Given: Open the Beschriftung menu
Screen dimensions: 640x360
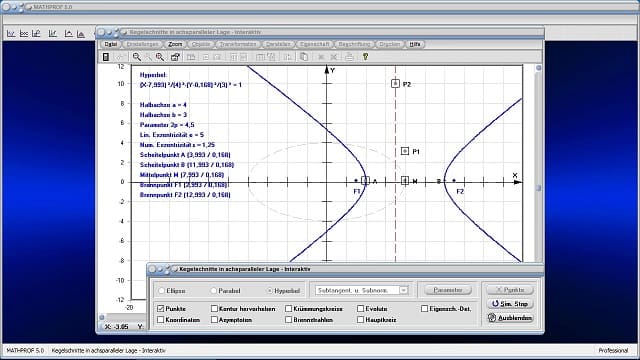Looking at the screenshot, I should pos(354,44).
